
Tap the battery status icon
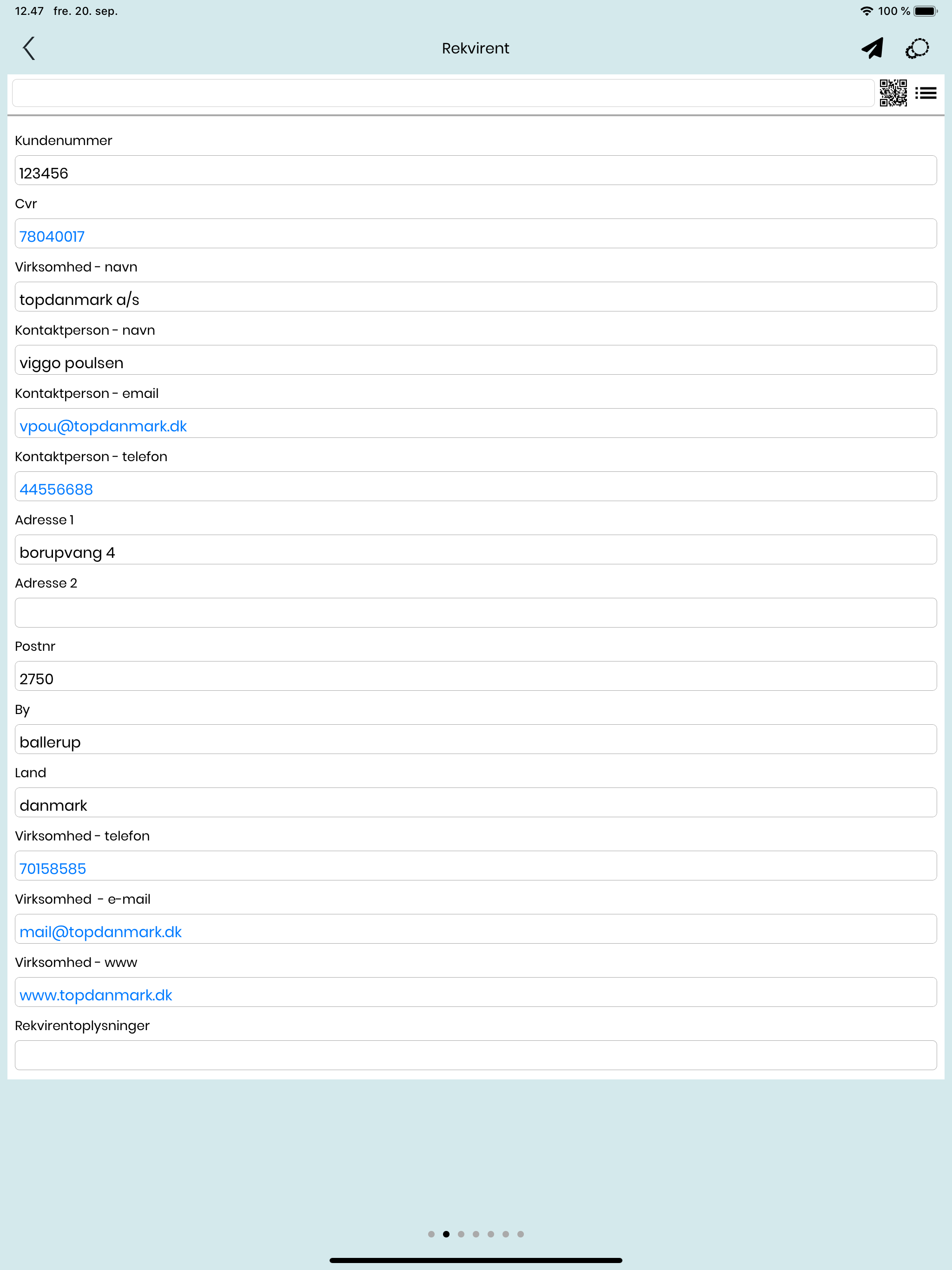point(925,11)
